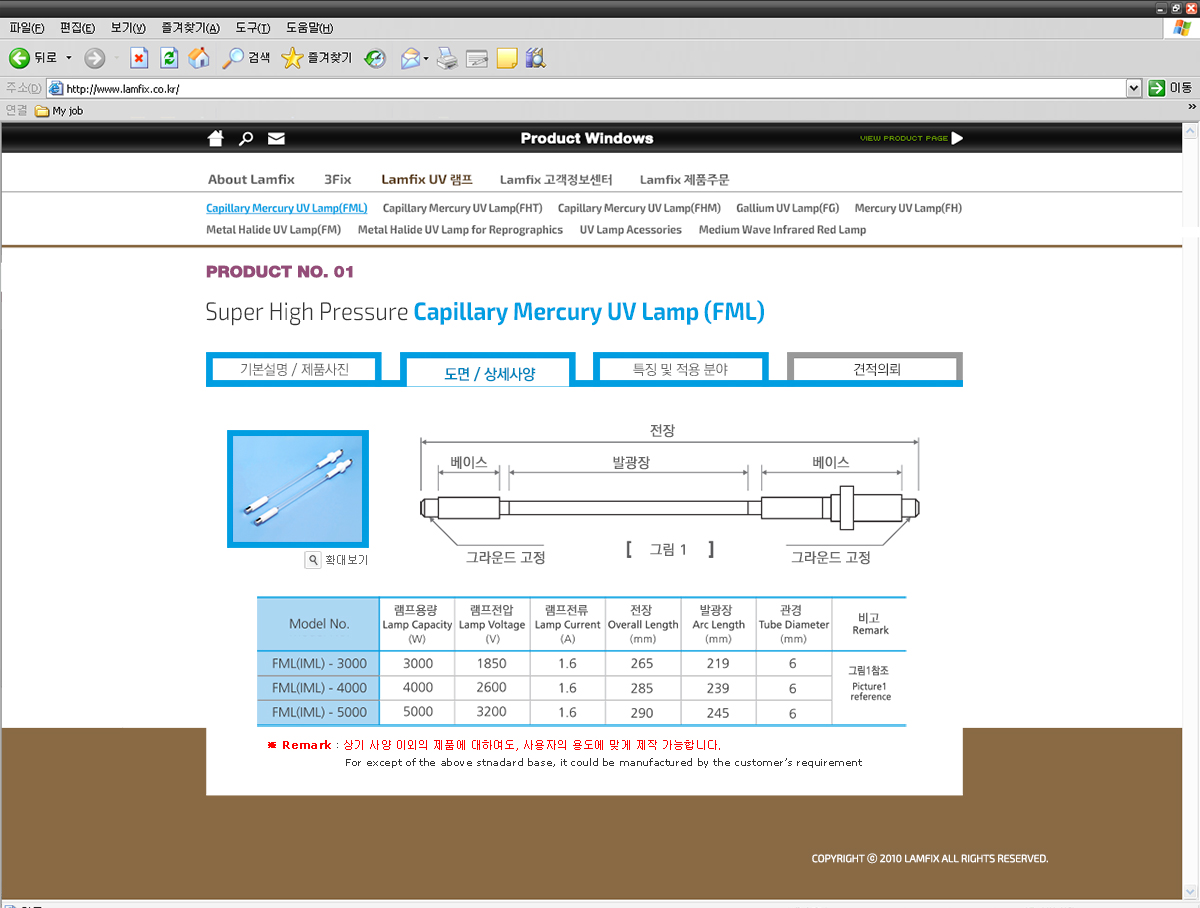Click the website's magnifier search icon
1200x908 pixels.
[246, 138]
